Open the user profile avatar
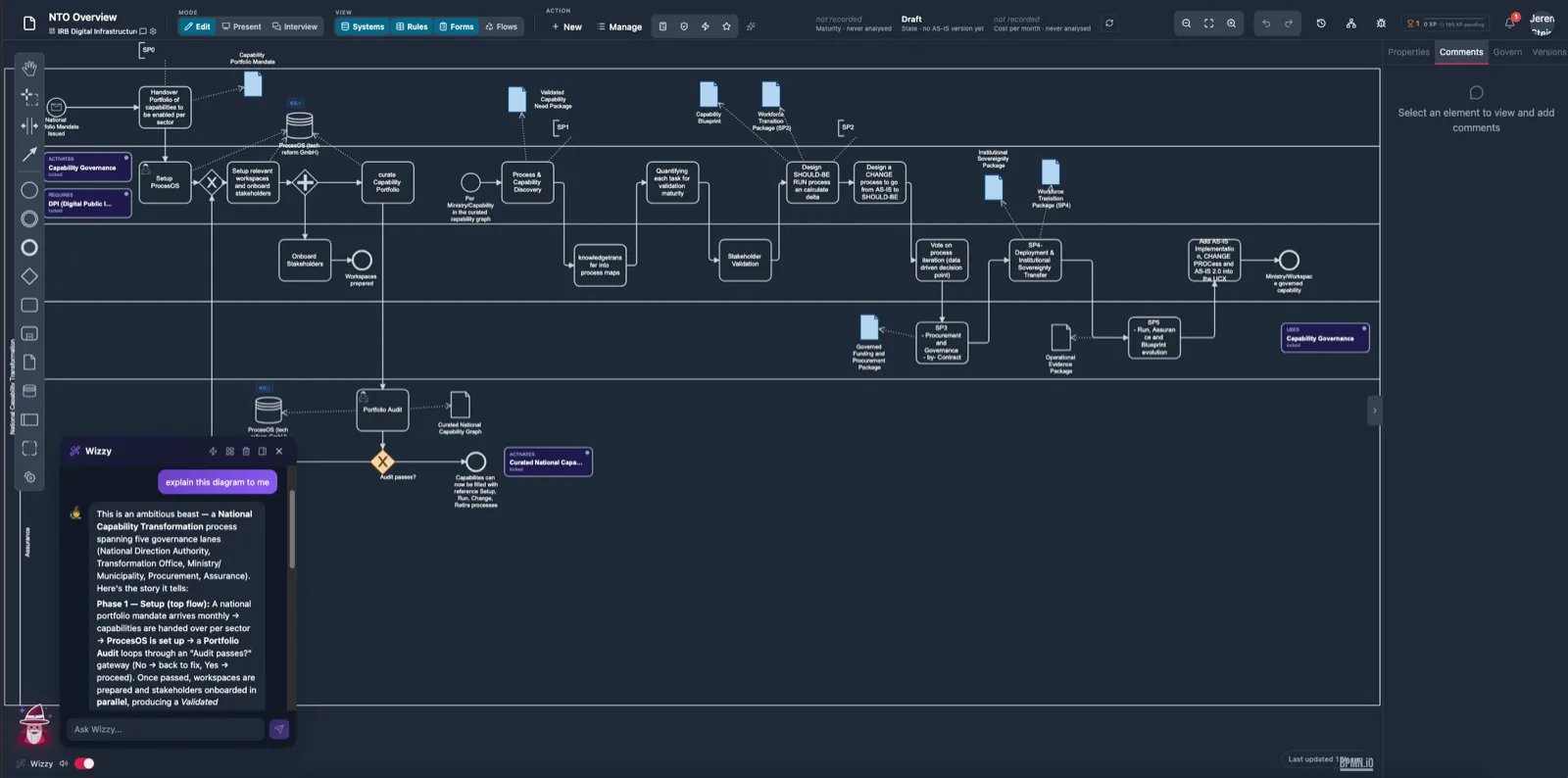This screenshot has width=1568, height=778. coord(1543,24)
